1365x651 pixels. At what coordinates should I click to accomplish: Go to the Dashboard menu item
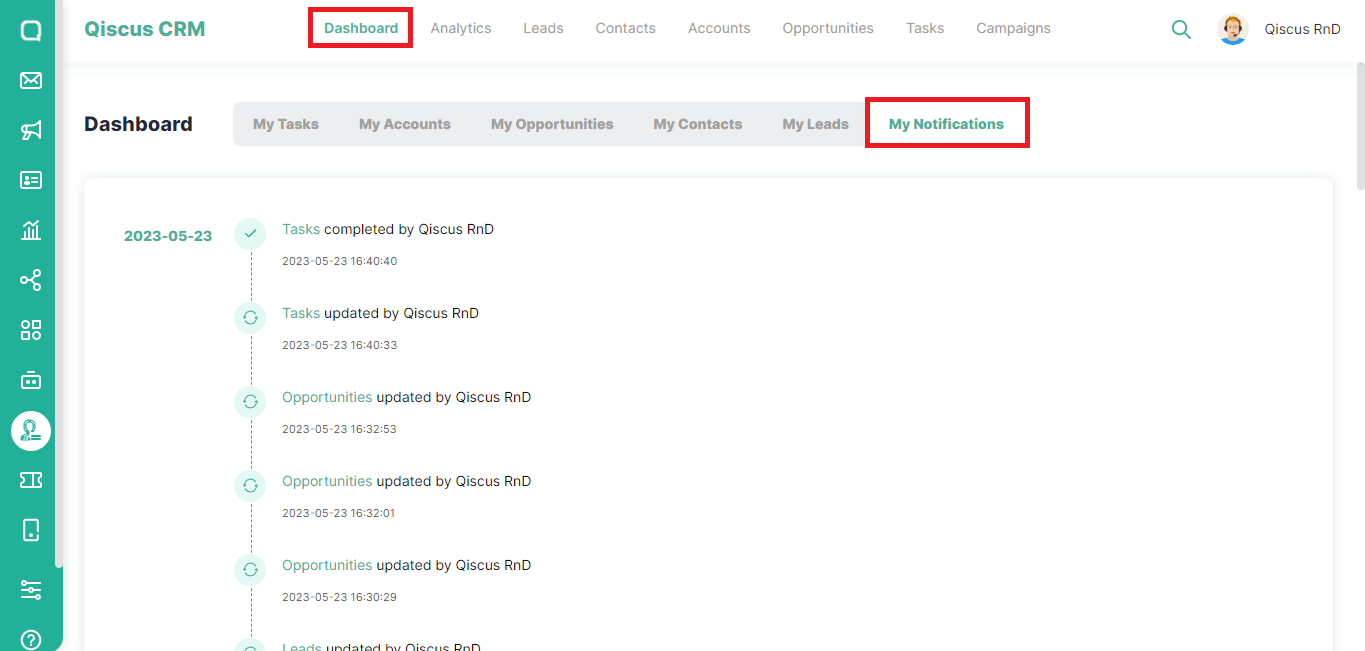click(361, 28)
